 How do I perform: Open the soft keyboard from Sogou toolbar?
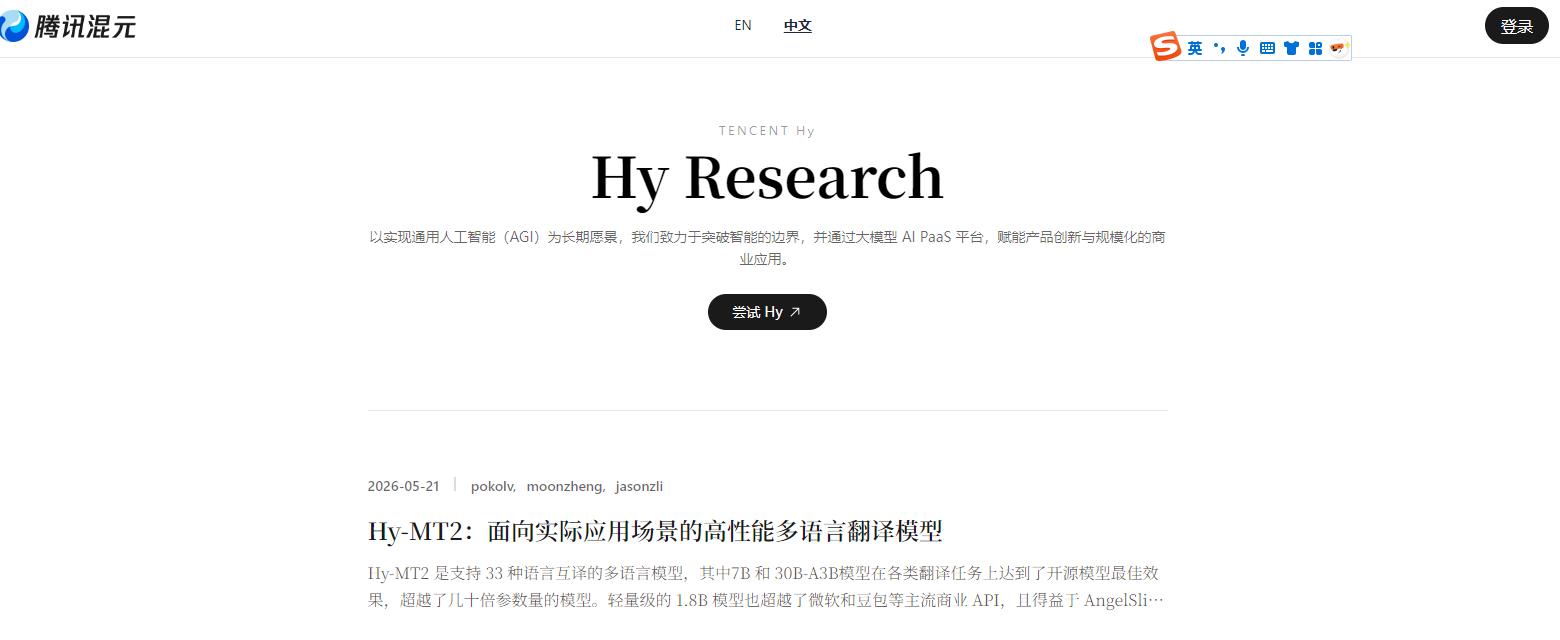1267,48
